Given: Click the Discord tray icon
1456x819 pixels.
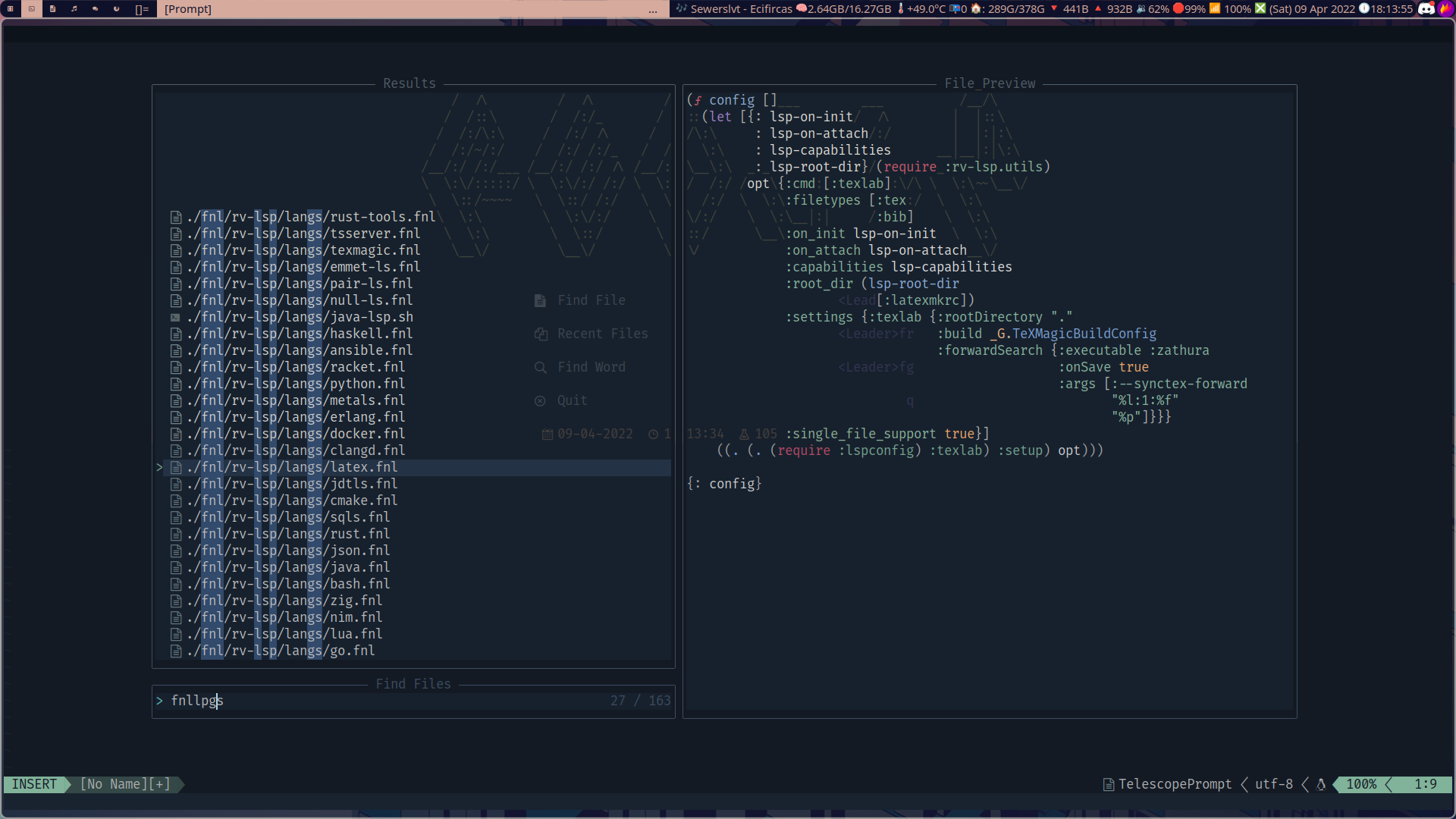Looking at the screenshot, I should click(1426, 8).
